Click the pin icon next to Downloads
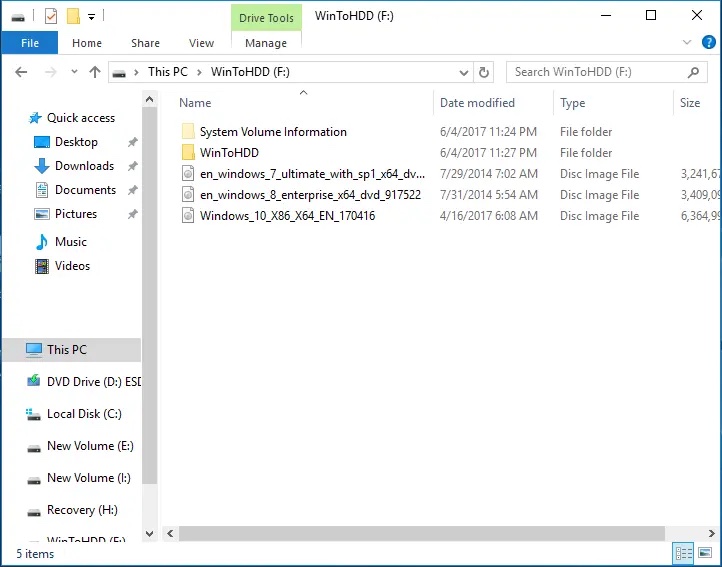The image size is (722, 567). pos(133,166)
